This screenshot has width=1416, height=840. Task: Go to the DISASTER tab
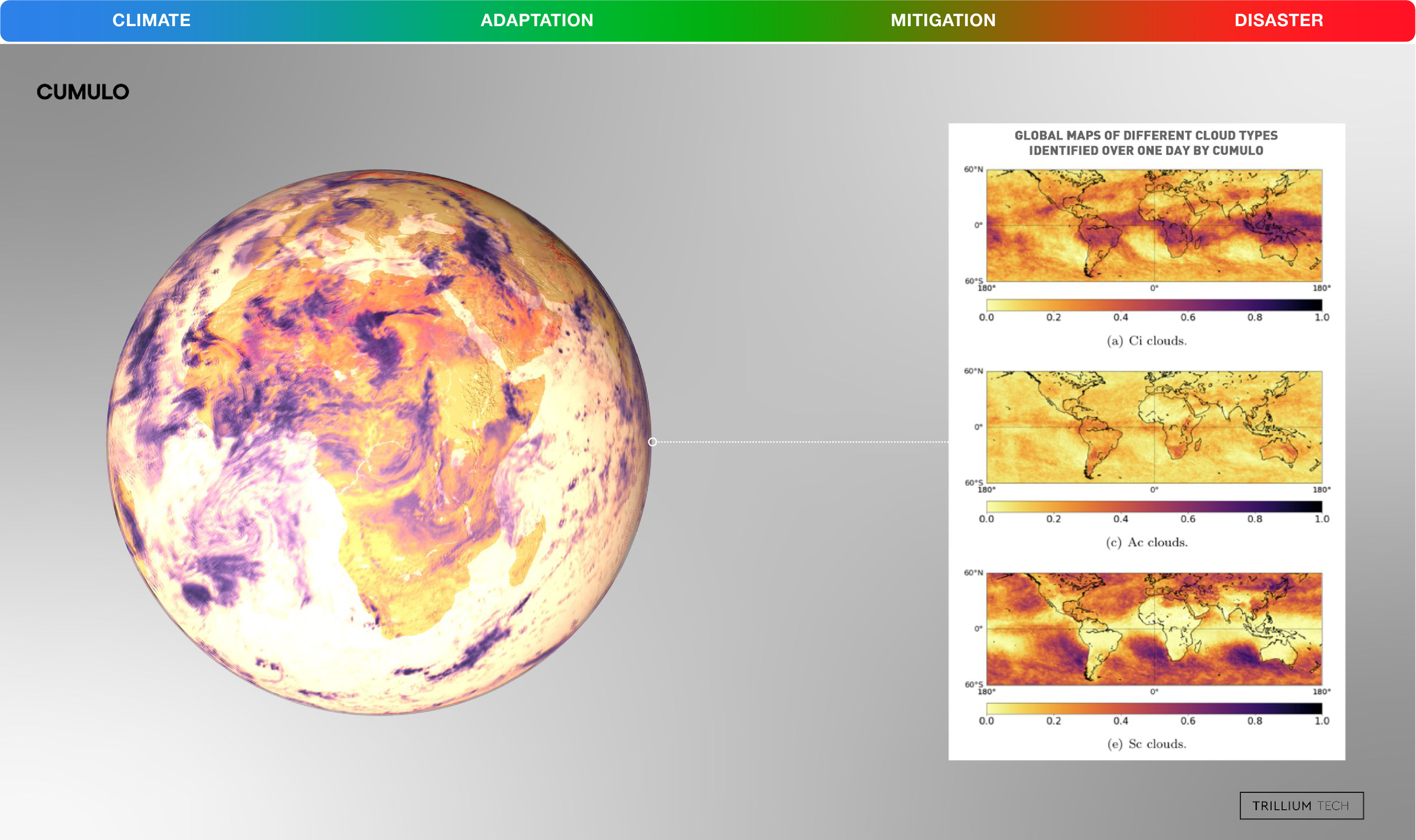tap(1279, 20)
